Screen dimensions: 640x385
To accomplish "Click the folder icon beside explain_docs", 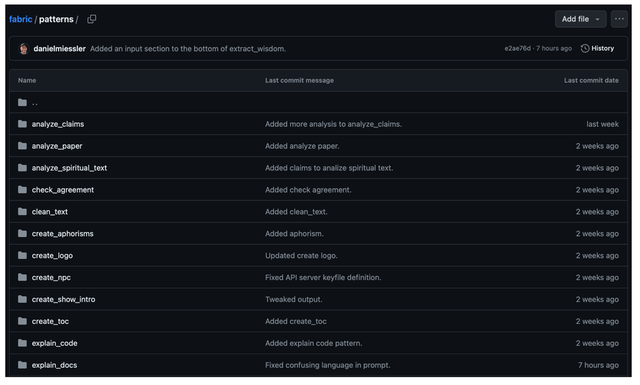I will point(22,365).
